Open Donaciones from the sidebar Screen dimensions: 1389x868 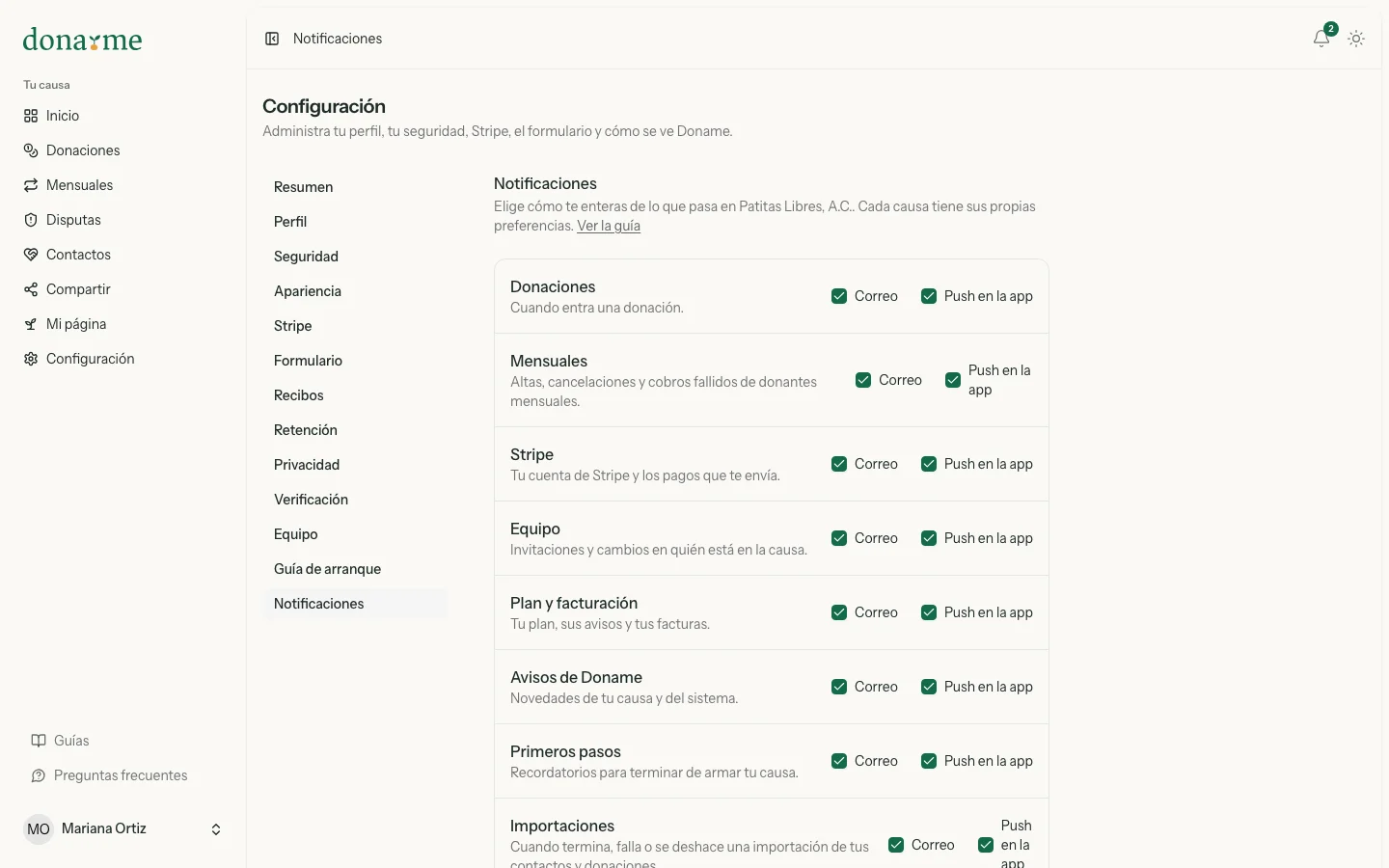(x=123, y=150)
